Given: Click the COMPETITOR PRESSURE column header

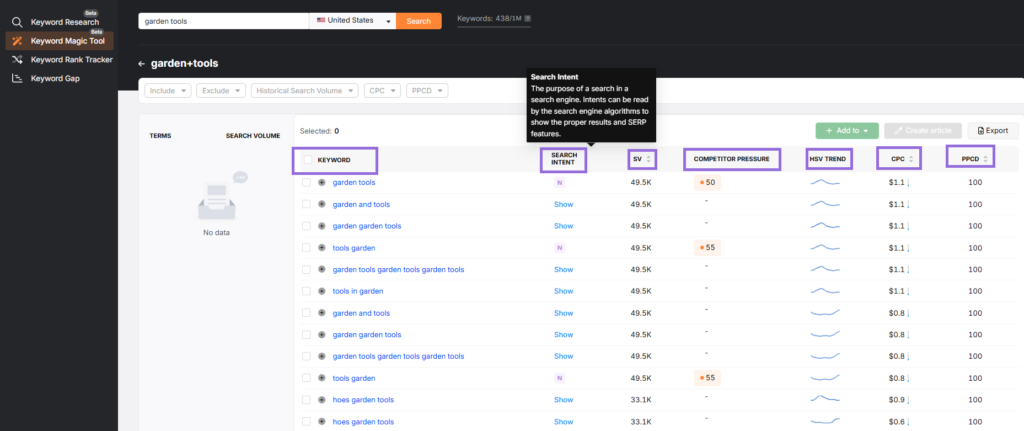Looking at the screenshot, I should point(731,159).
